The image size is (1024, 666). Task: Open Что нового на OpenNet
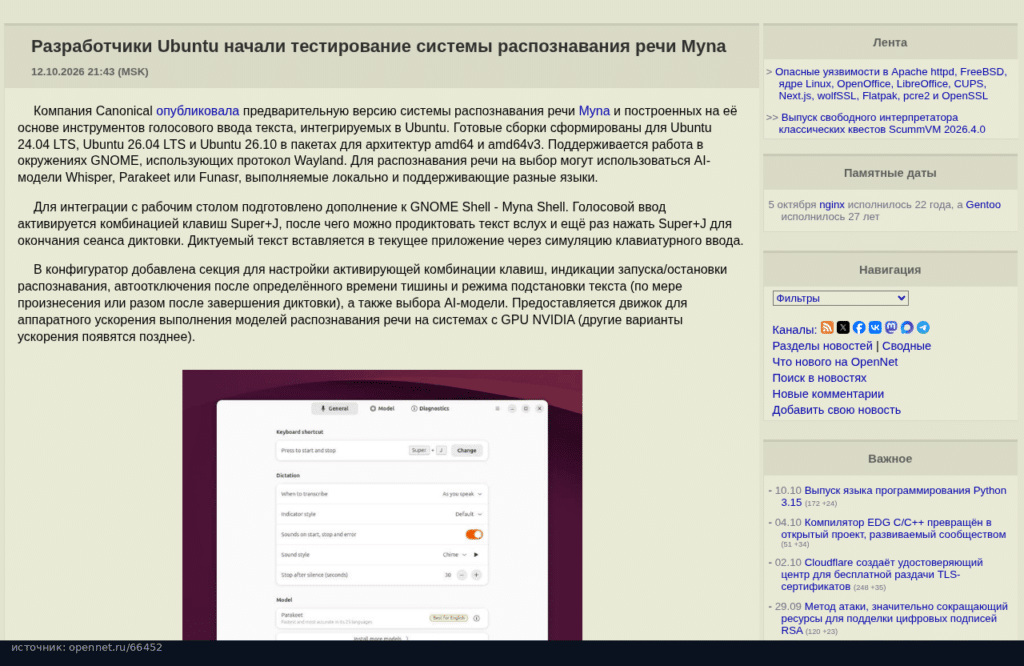click(x=835, y=362)
